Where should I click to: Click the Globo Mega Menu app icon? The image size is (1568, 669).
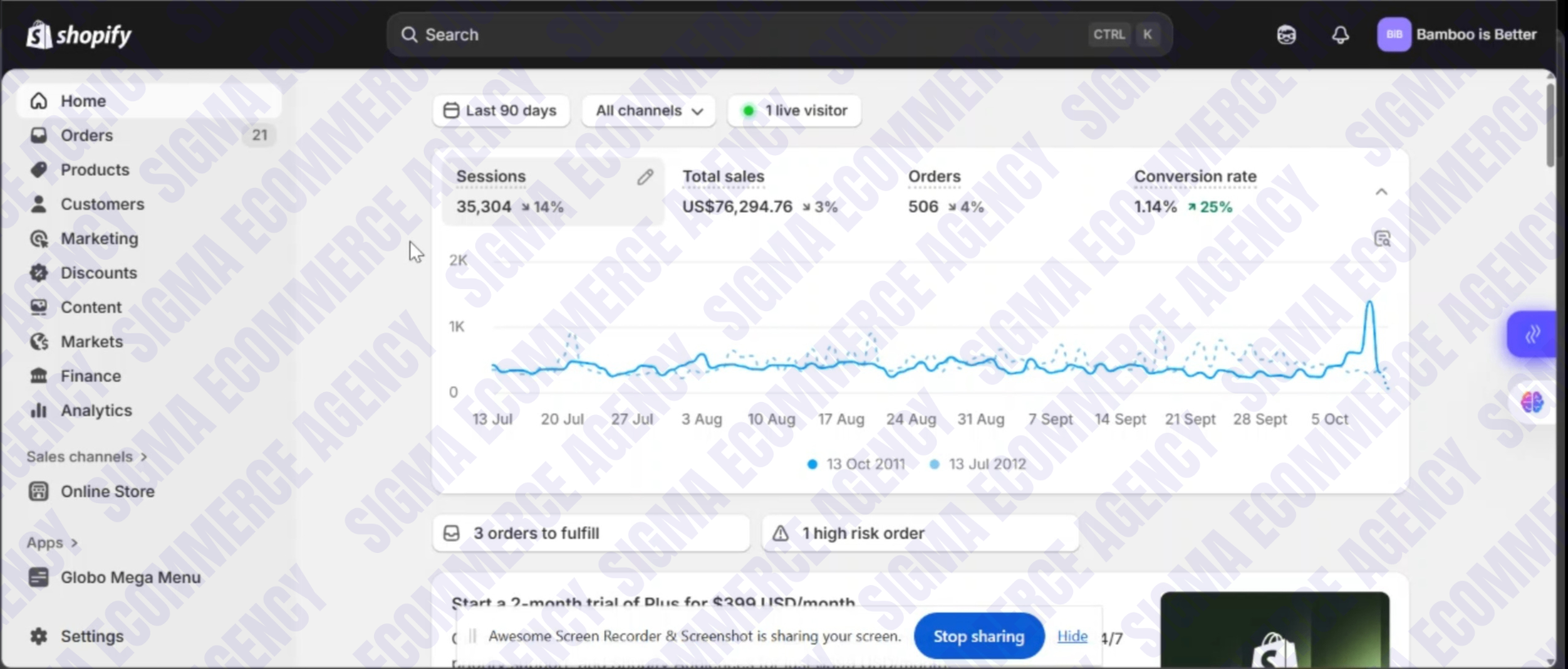38,578
